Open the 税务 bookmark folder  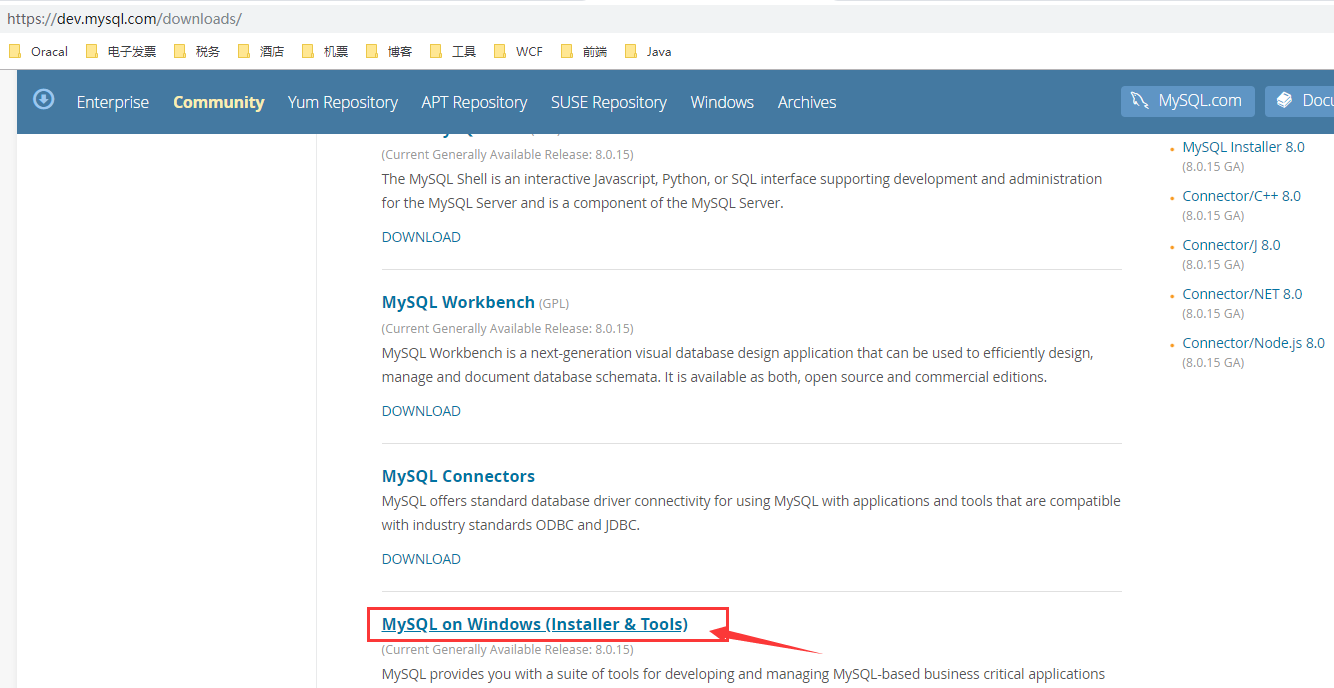click(197, 51)
